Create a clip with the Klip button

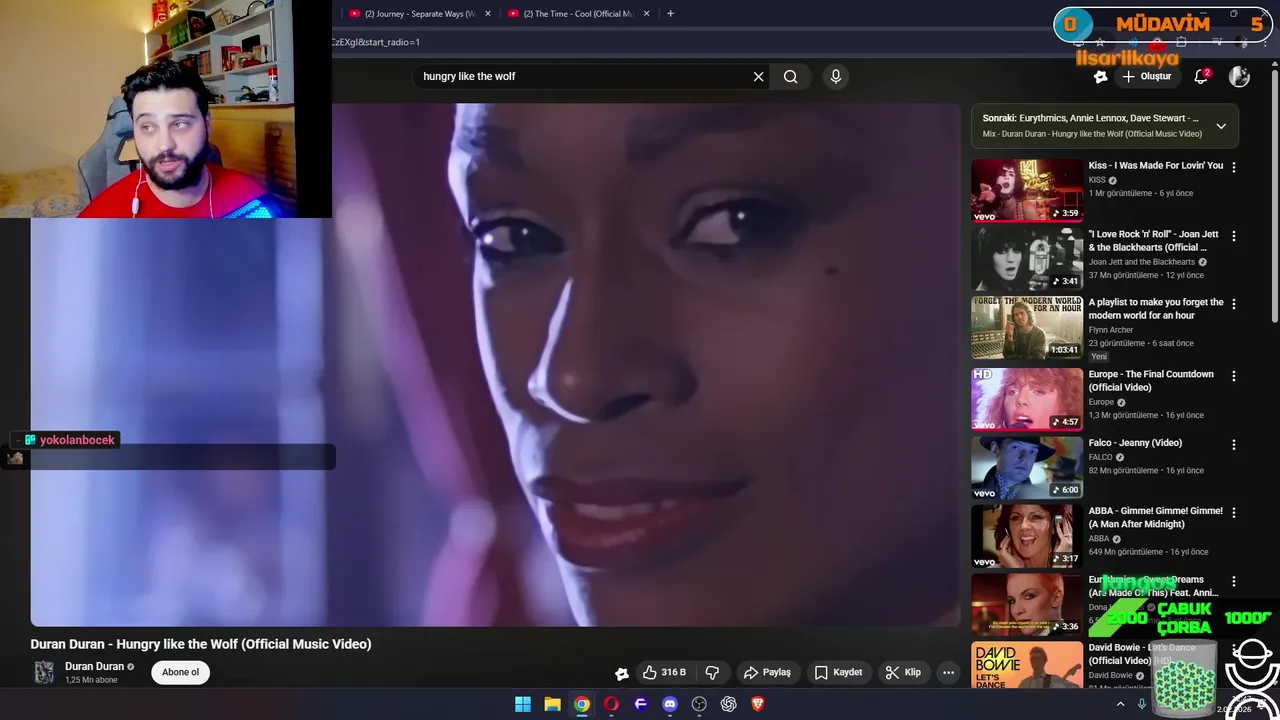(903, 672)
